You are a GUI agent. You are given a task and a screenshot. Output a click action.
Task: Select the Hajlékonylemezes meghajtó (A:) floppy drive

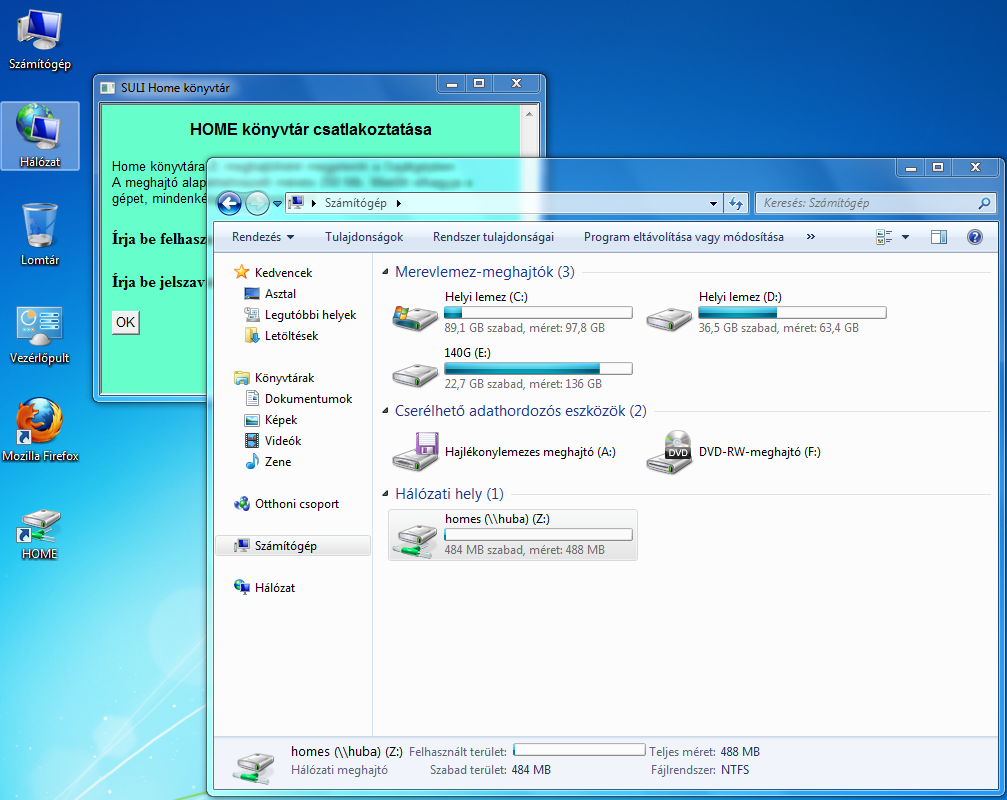point(505,452)
